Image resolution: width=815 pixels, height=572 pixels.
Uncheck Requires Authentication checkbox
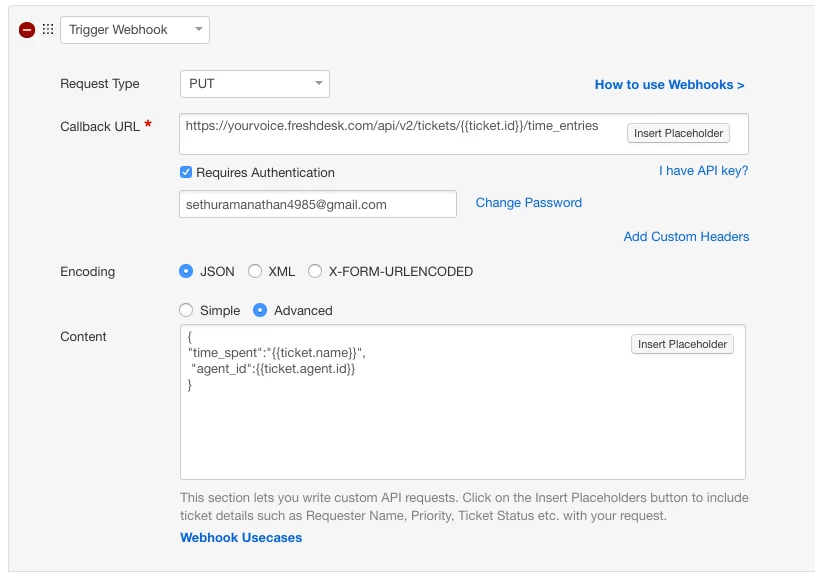pos(186,172)
